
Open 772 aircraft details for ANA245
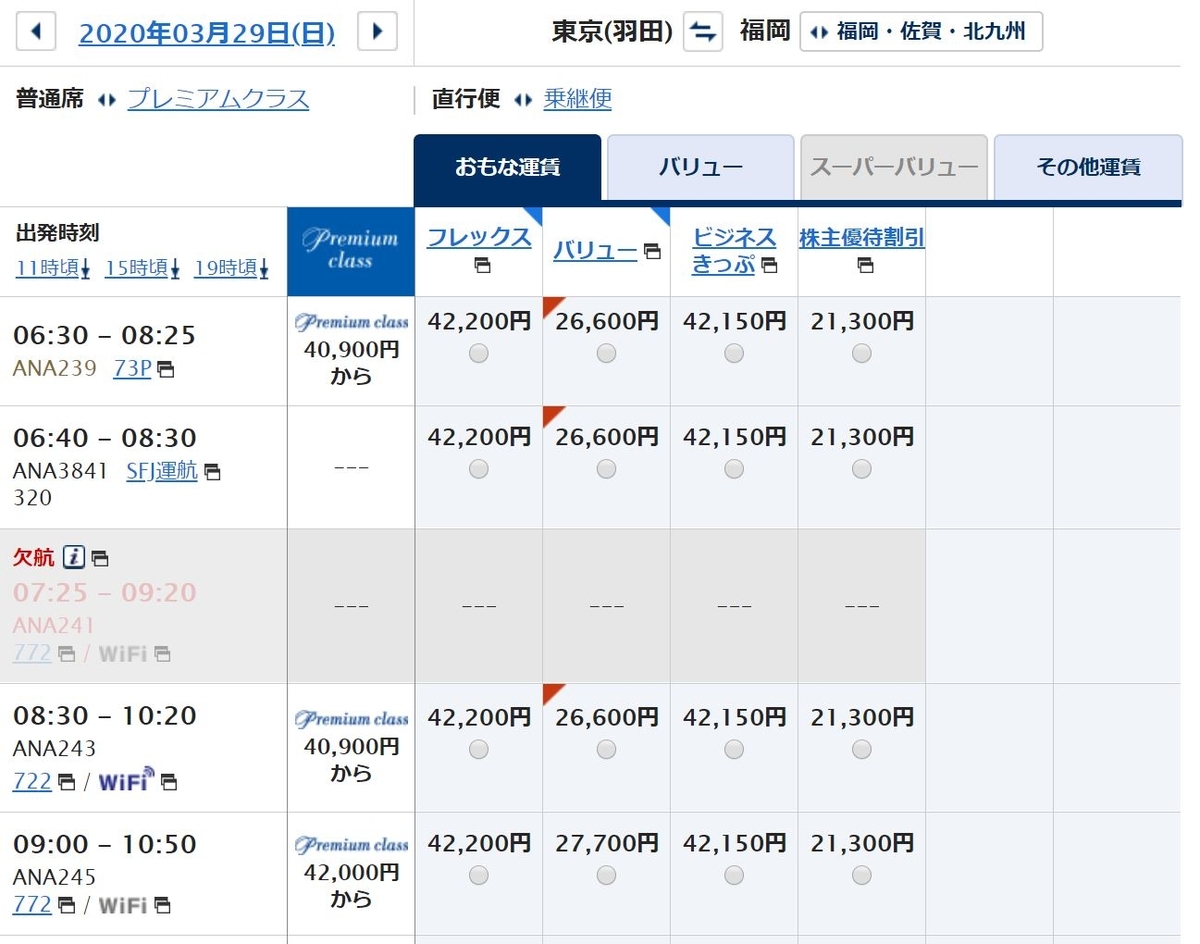[x=32, y=905]
